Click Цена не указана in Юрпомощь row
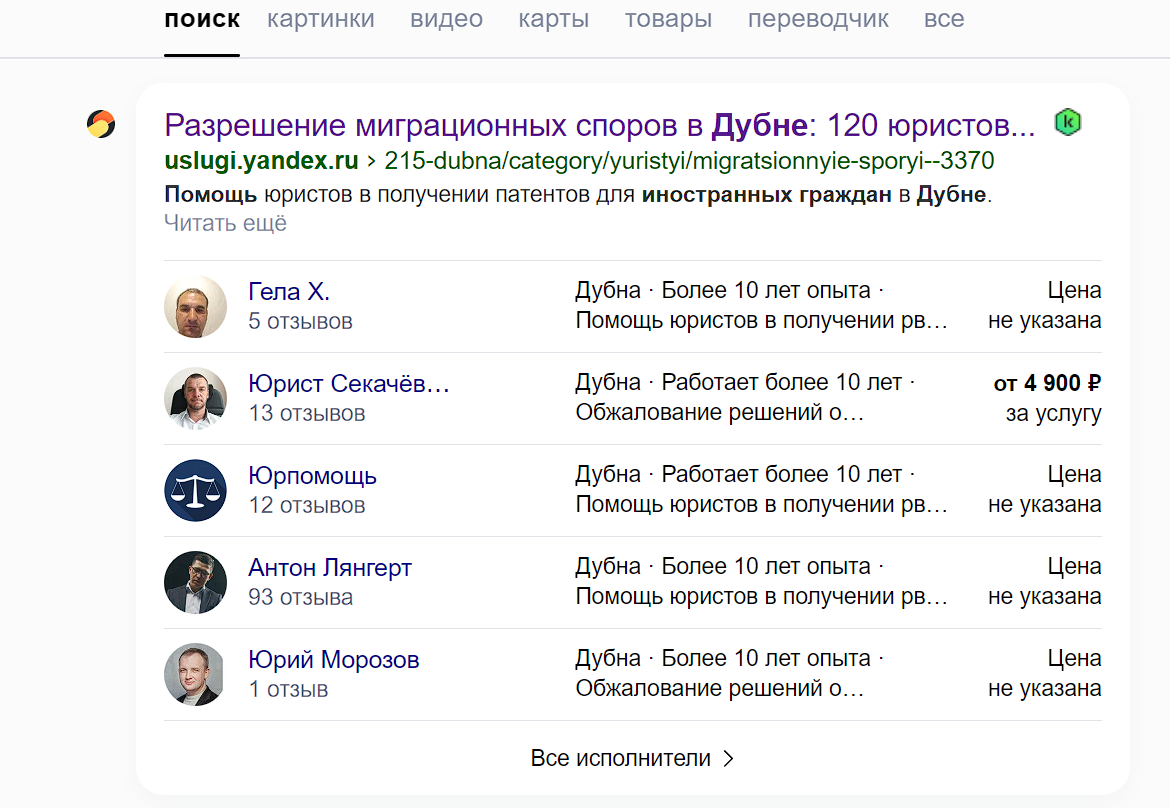Image resolution: width=1170 pixels, height=808 pixels. point(1045,489)
